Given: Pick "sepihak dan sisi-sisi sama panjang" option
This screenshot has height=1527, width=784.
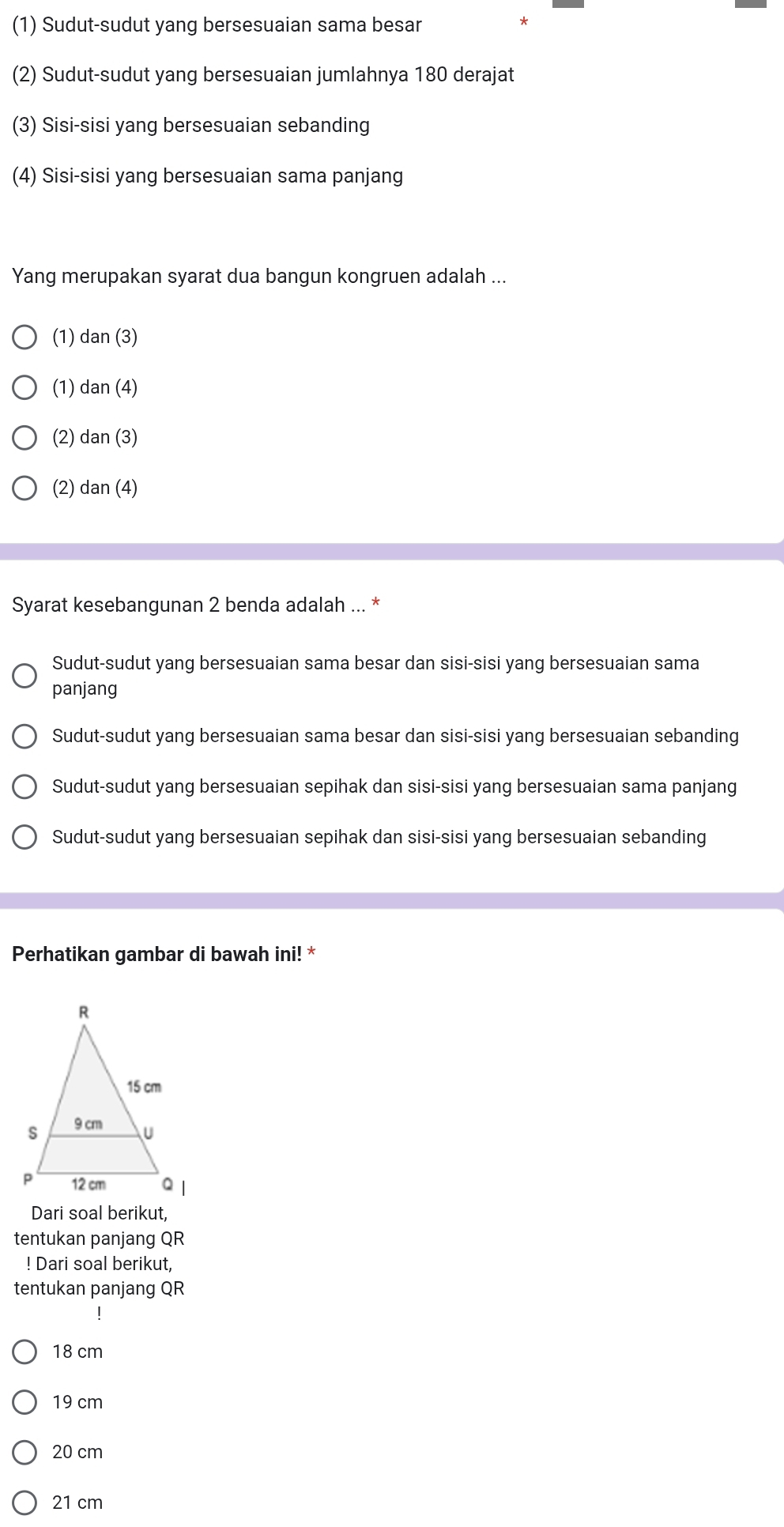Looking at the screenshot, I should click(x=24, y=787).
